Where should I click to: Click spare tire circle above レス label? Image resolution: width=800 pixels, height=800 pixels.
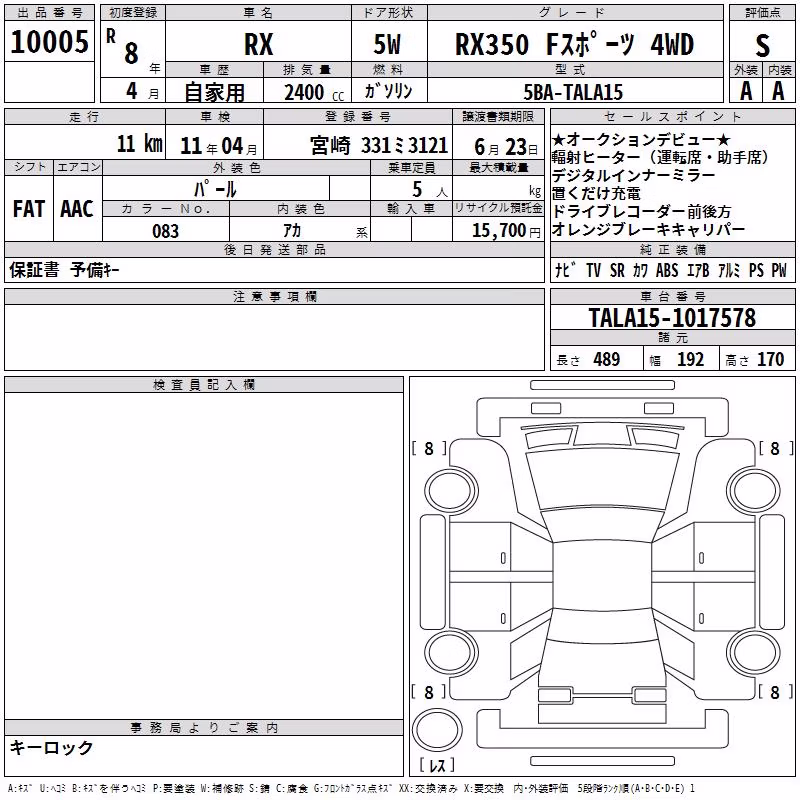[437, 729]
